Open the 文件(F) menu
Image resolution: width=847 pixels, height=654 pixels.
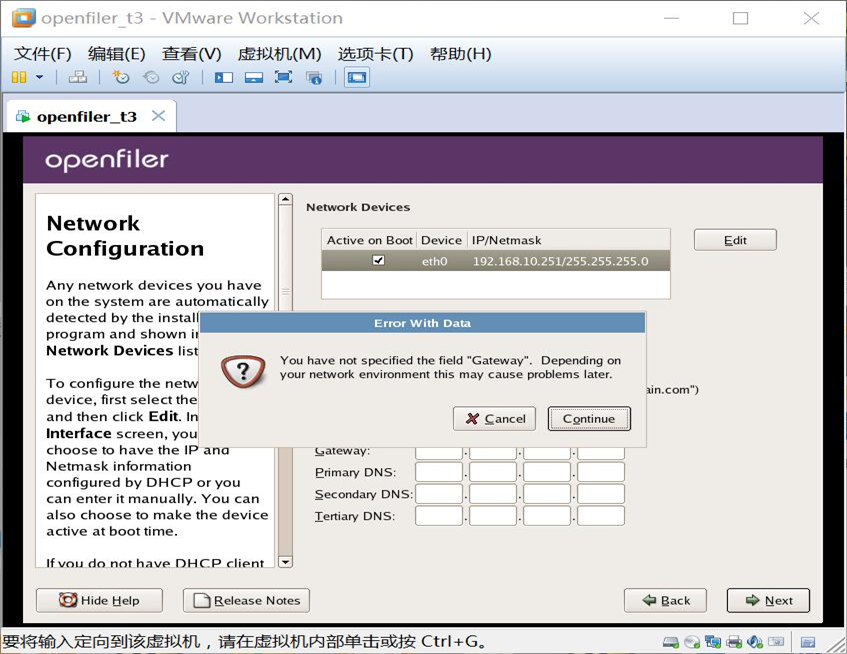[42, 53]
